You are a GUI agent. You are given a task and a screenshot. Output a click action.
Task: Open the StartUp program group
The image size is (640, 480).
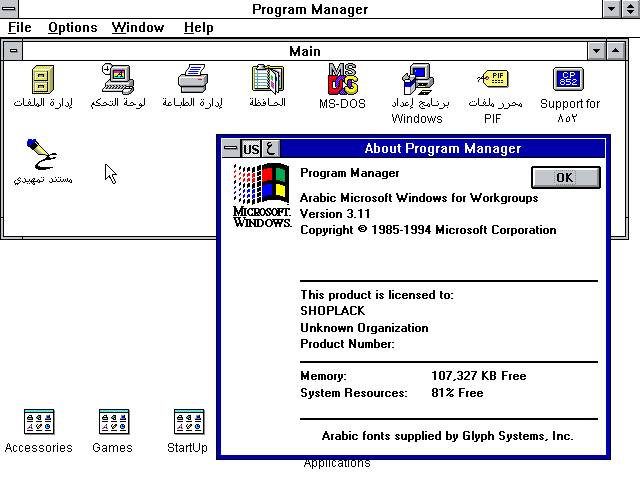click(x=189, y=422)
